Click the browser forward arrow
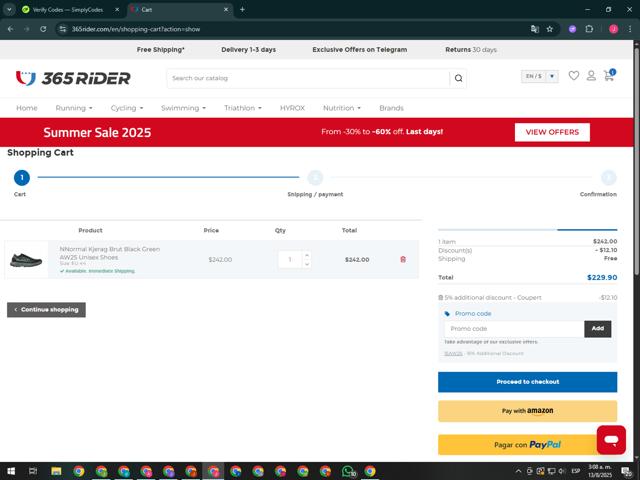640x480 pixels. pyautogui.click(x=27, y=29)
